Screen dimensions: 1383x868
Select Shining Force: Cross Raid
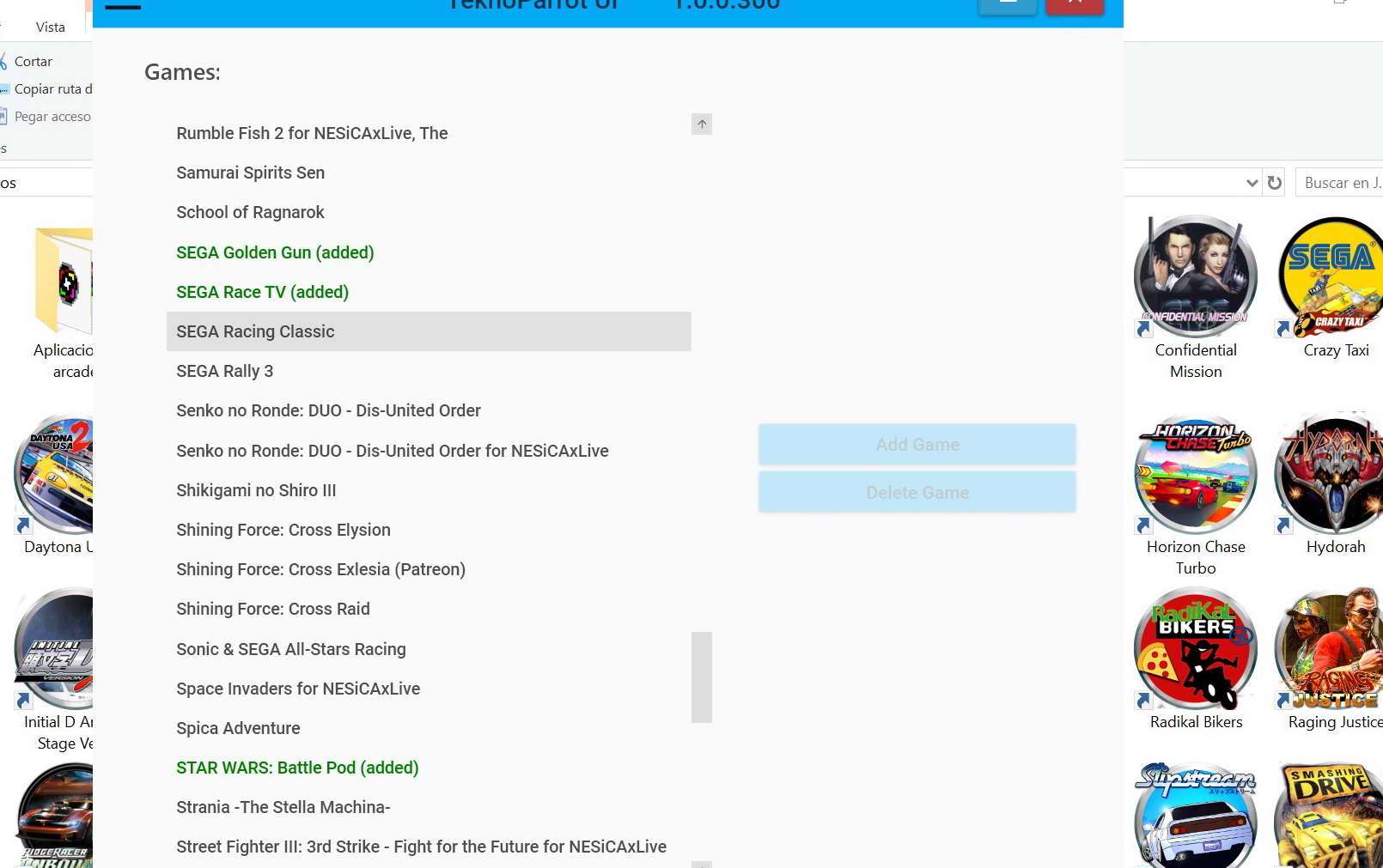[429, 609]
